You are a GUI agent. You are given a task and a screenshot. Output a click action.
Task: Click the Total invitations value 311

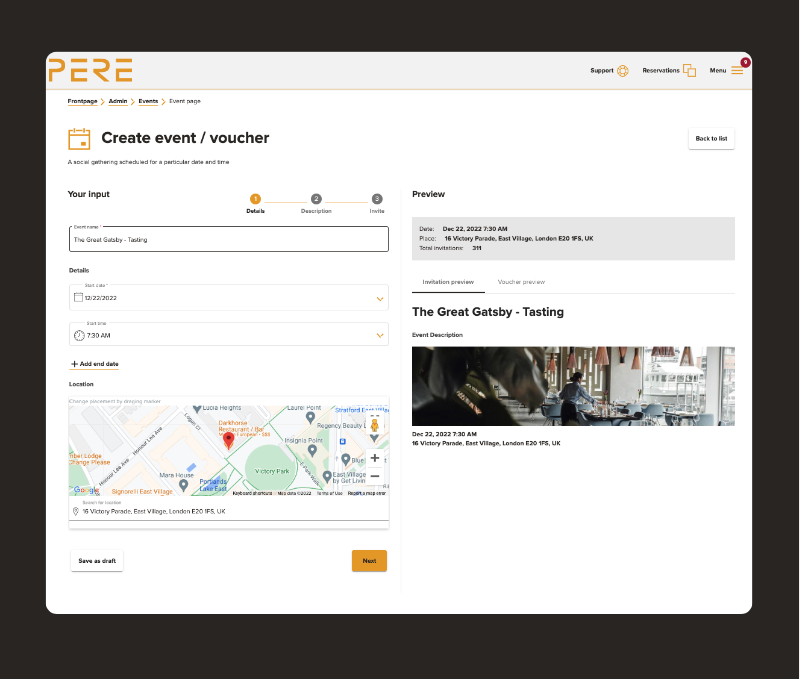[x=477, y=248]
